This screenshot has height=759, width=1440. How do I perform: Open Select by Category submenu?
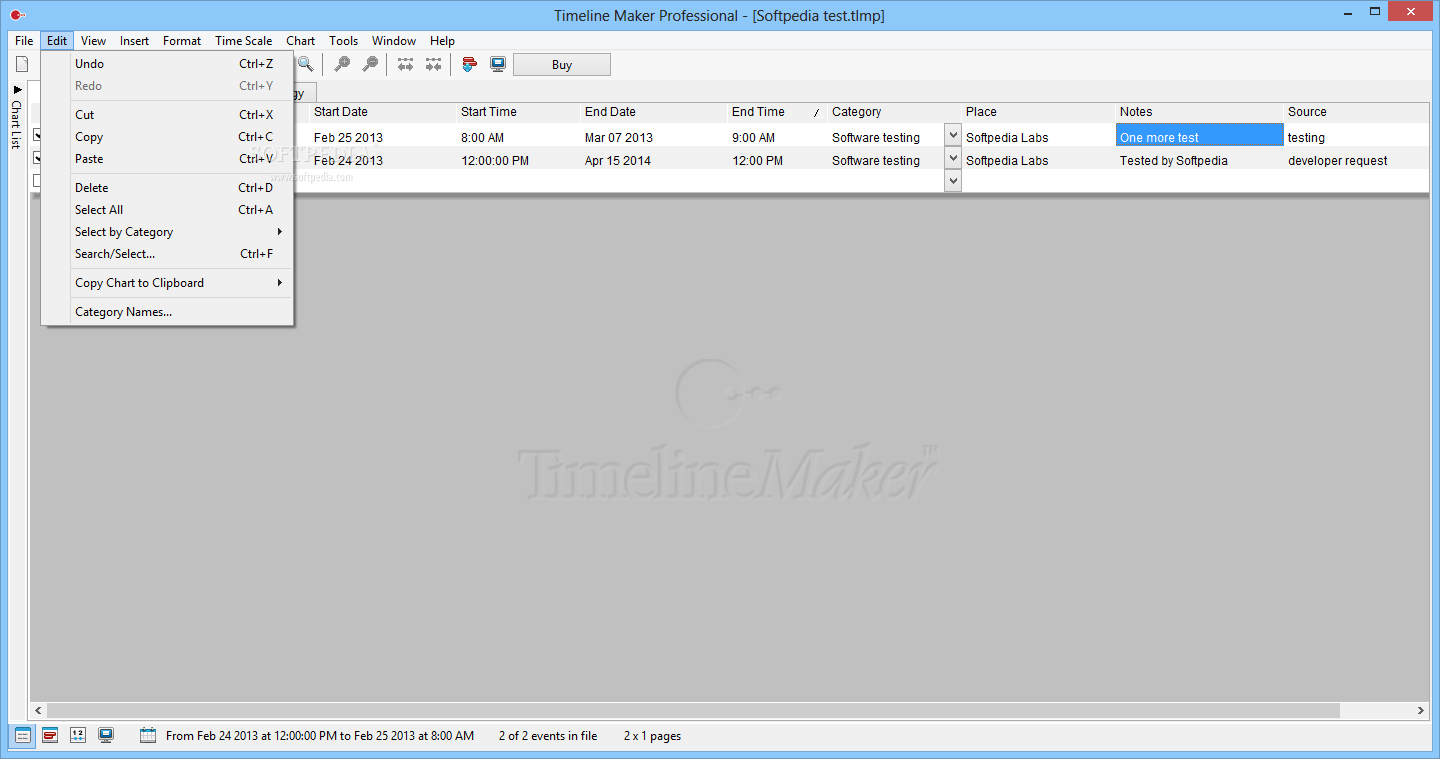[x=167, y=232]
